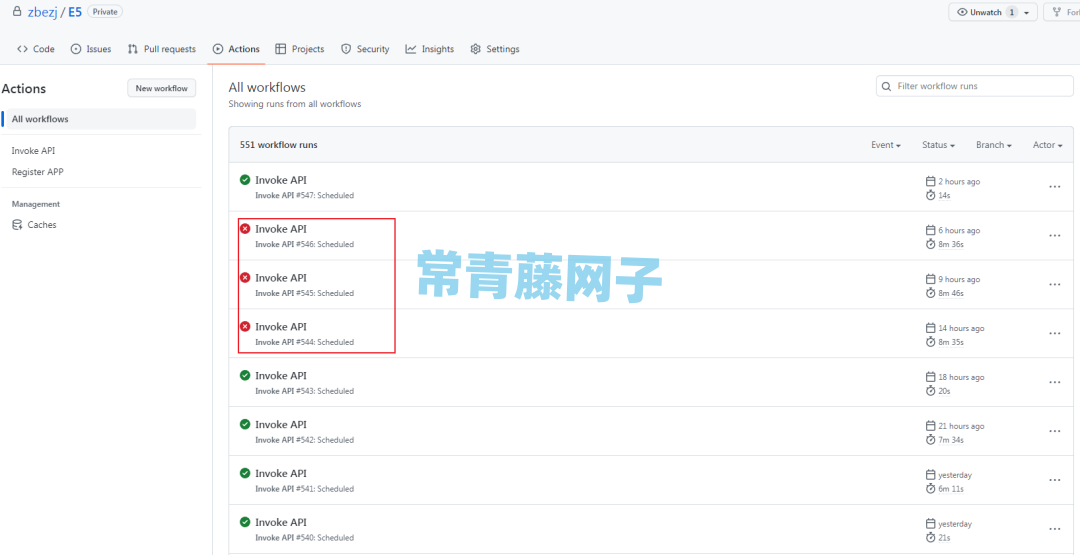1080x555 pixels.
Task: Expand the Unwatch dropdown arrow
Action: (x=1027, y=12)
